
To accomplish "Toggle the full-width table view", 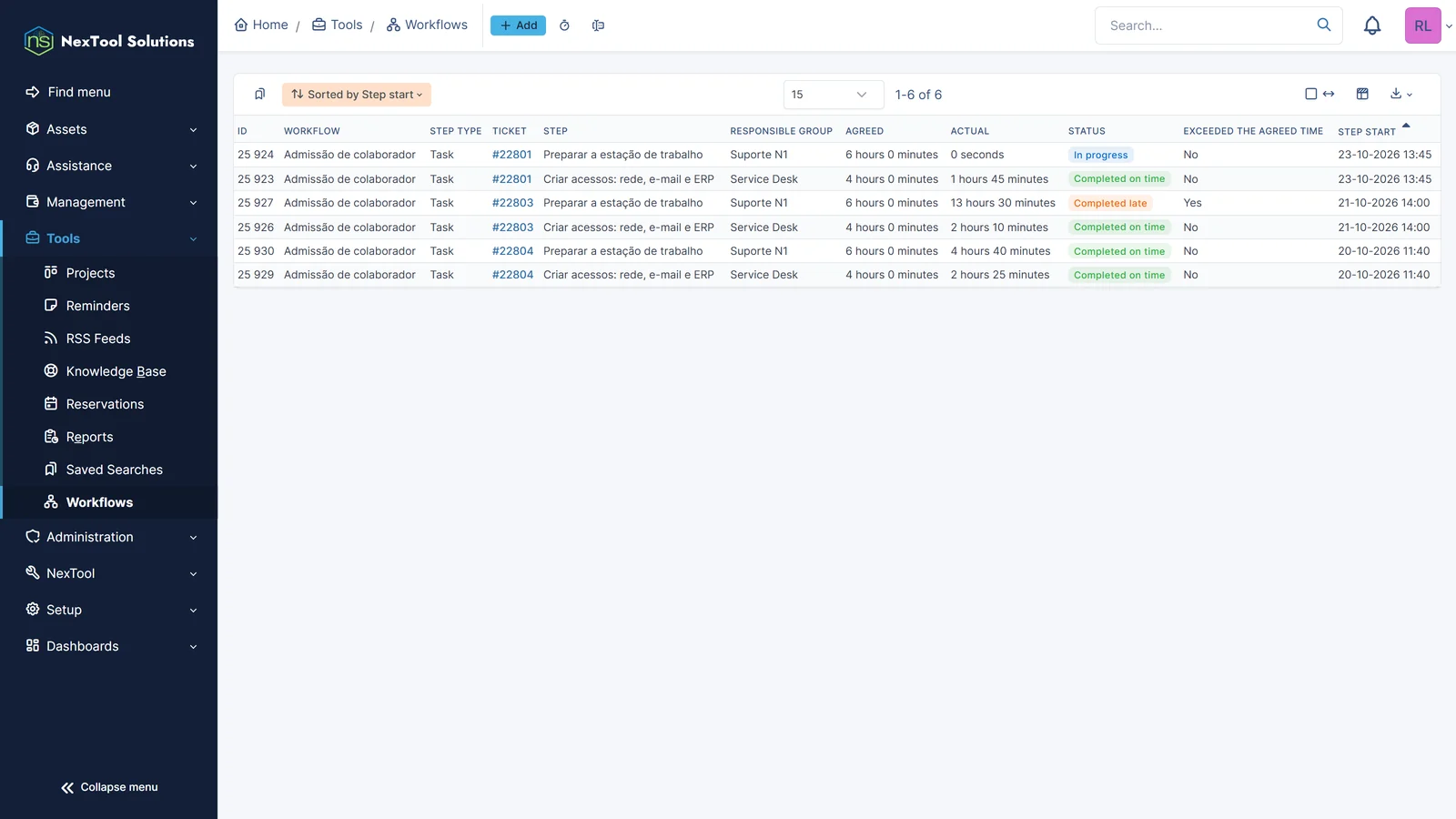I will point(1319,94).
